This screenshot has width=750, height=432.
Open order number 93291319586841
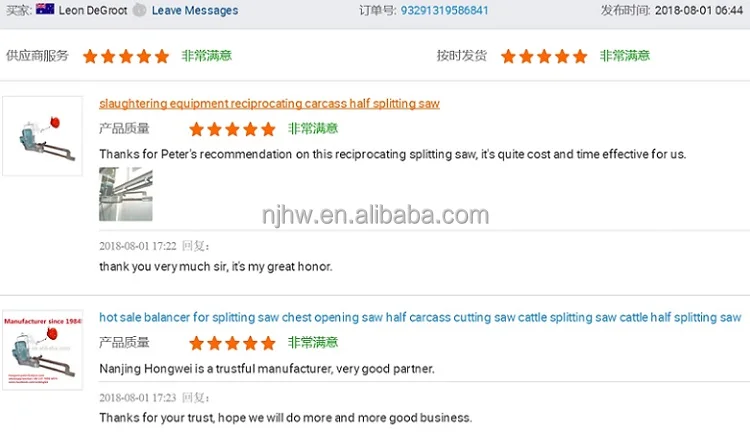pos(444,10)
